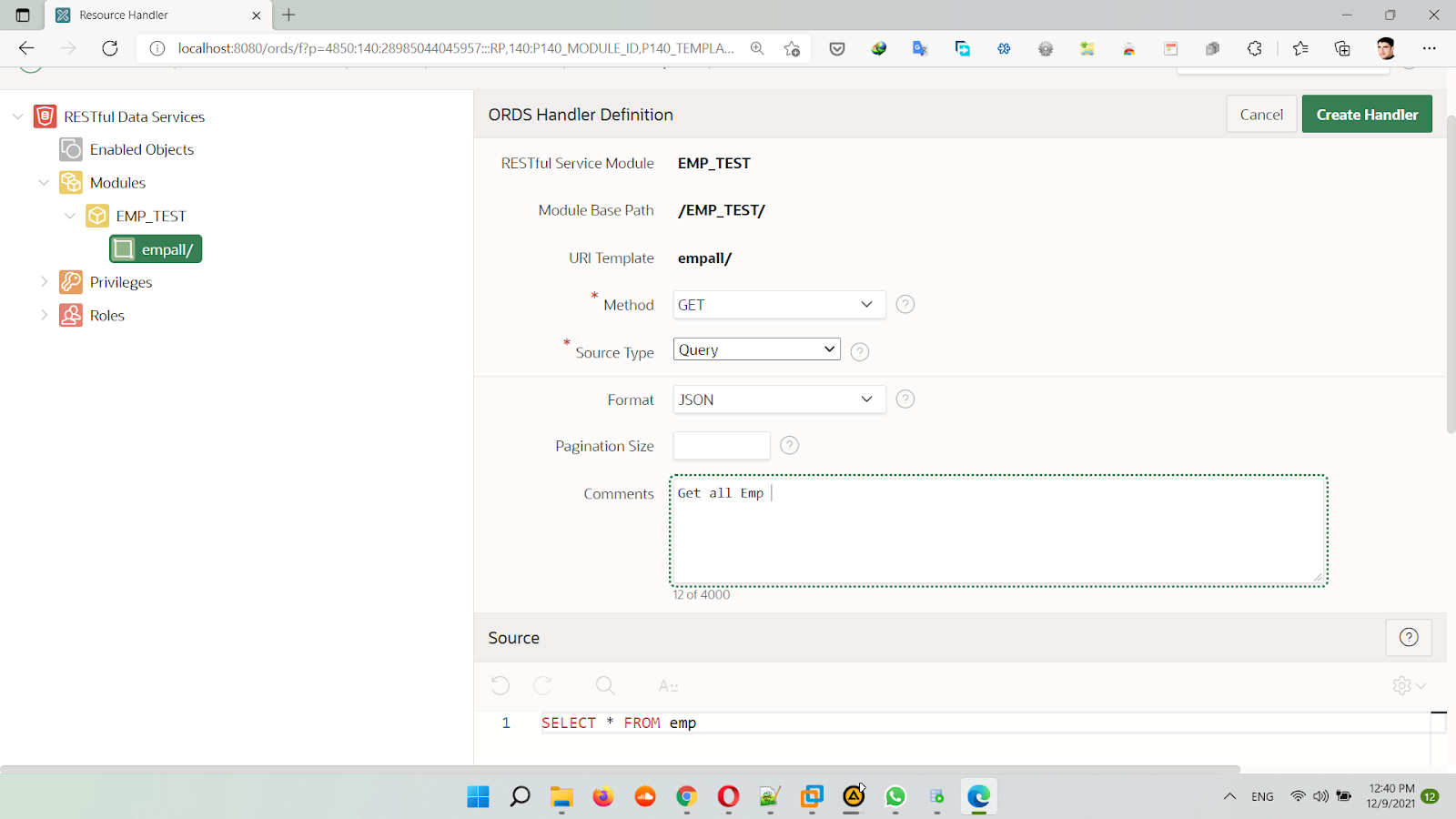This screenshot has width=1456, height=819.
Task: Click the undo icon in Source editor
Action: pyautogui.click(x=500, y=685)
